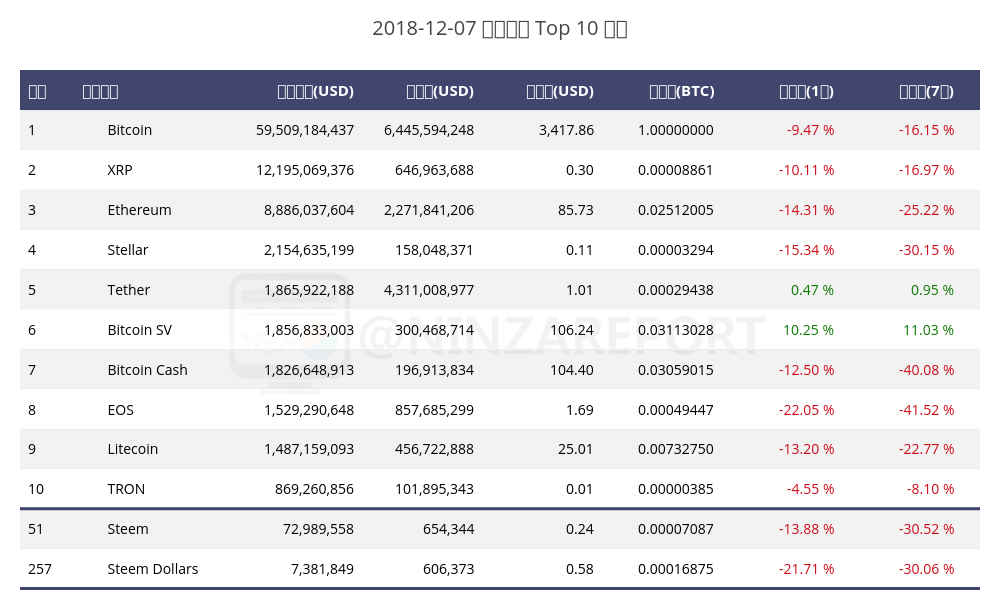This screenshot has height=610, width=1000.
Task: Click EOS 1-day change -22.05 %
Action: 806,410
